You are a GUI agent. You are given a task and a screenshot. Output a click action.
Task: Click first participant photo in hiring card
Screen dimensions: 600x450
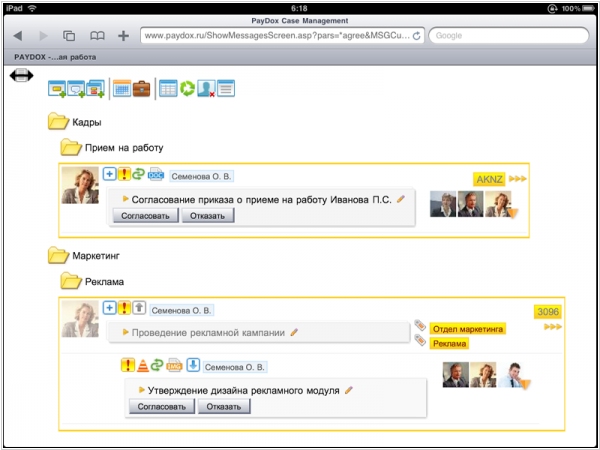pyautogui.click(x=443, y=204)
